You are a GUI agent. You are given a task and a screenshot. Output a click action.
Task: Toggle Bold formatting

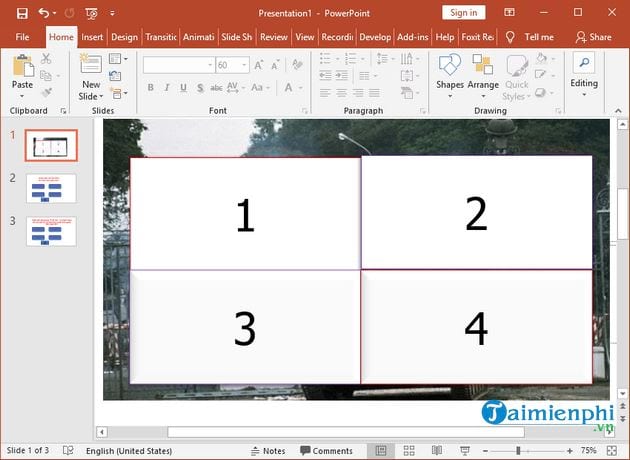click(x=150, y=88)
